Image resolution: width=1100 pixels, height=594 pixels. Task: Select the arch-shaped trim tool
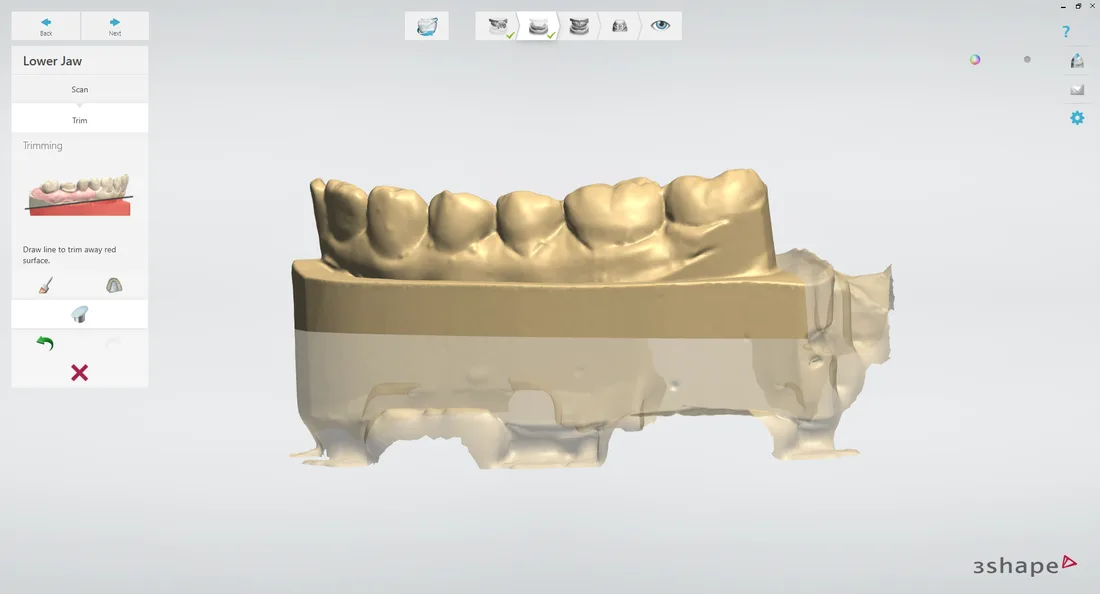pyautogui.click(x=114, y=286)
